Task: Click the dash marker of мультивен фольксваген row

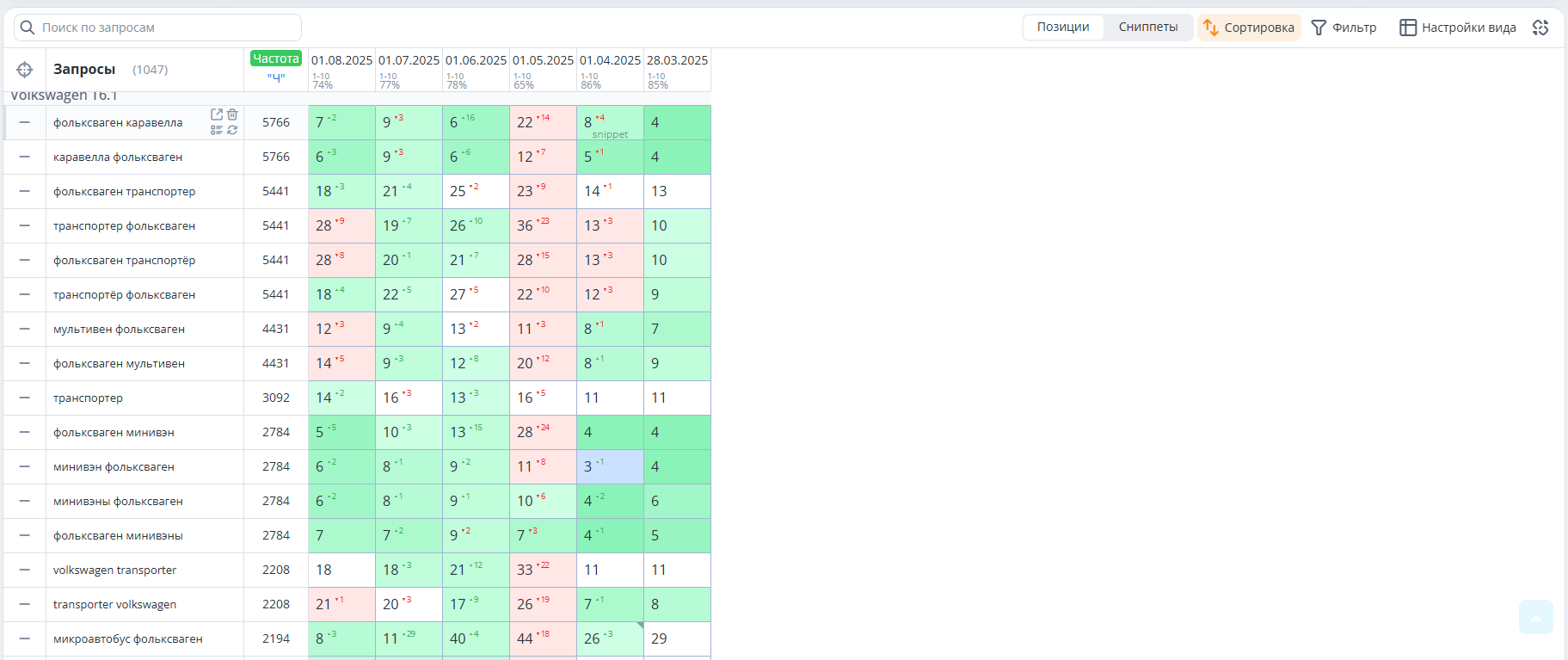Action: coord(25,329)
